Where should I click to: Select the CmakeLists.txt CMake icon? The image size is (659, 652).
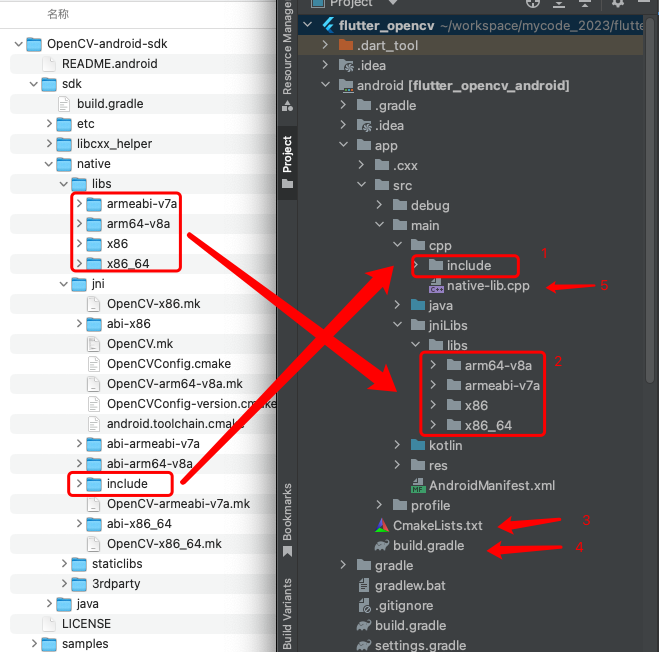click(x=382, y=525)
